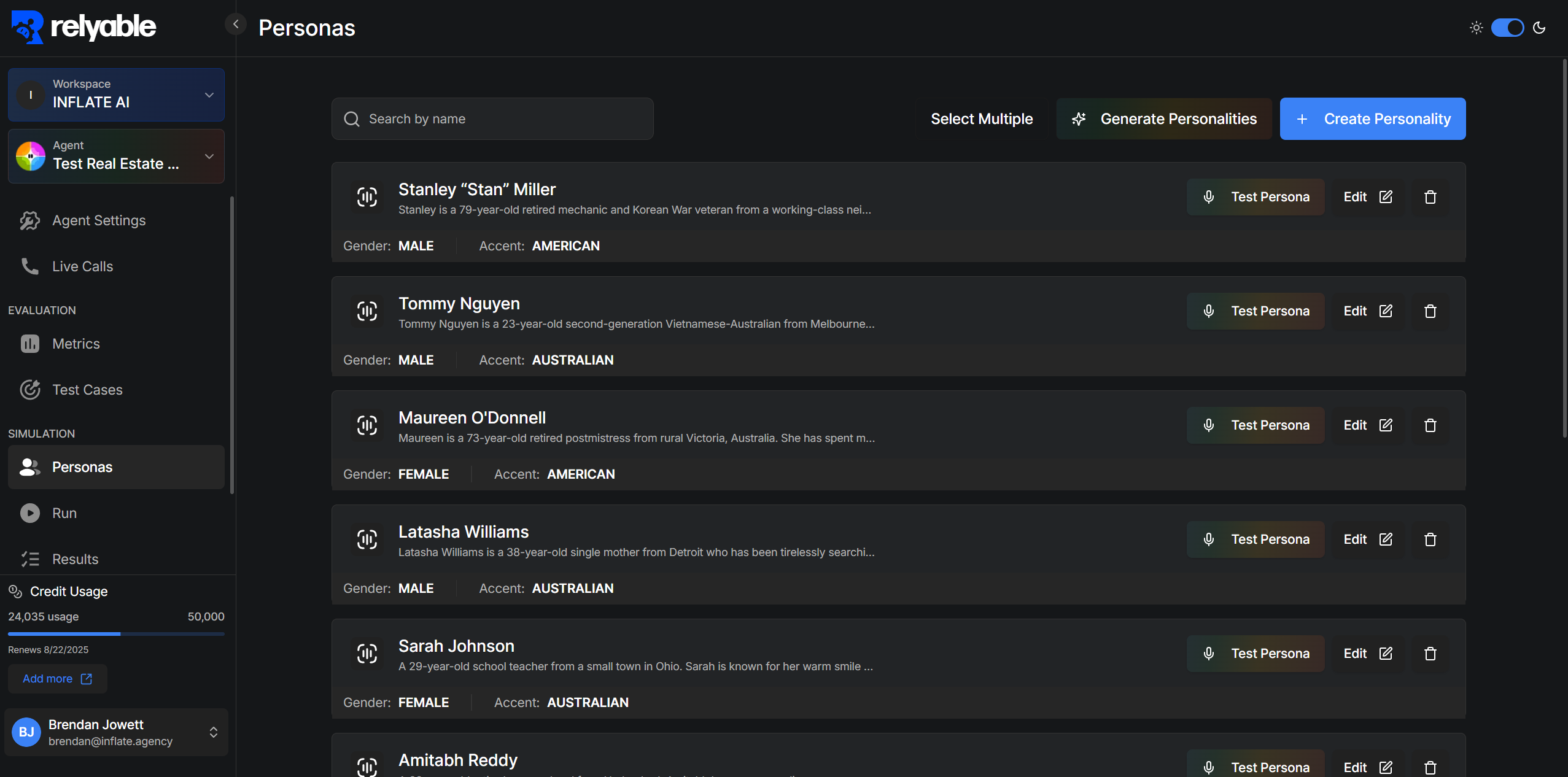Click the Credit Usage coins icon
Screen dimensions: 1568x777
click(x=15, y=592)
